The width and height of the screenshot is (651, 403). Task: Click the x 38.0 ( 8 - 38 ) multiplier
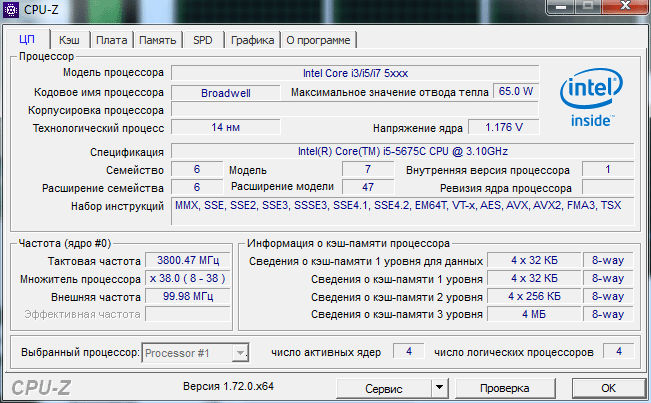pyautogui.click(x=188, y=278)
